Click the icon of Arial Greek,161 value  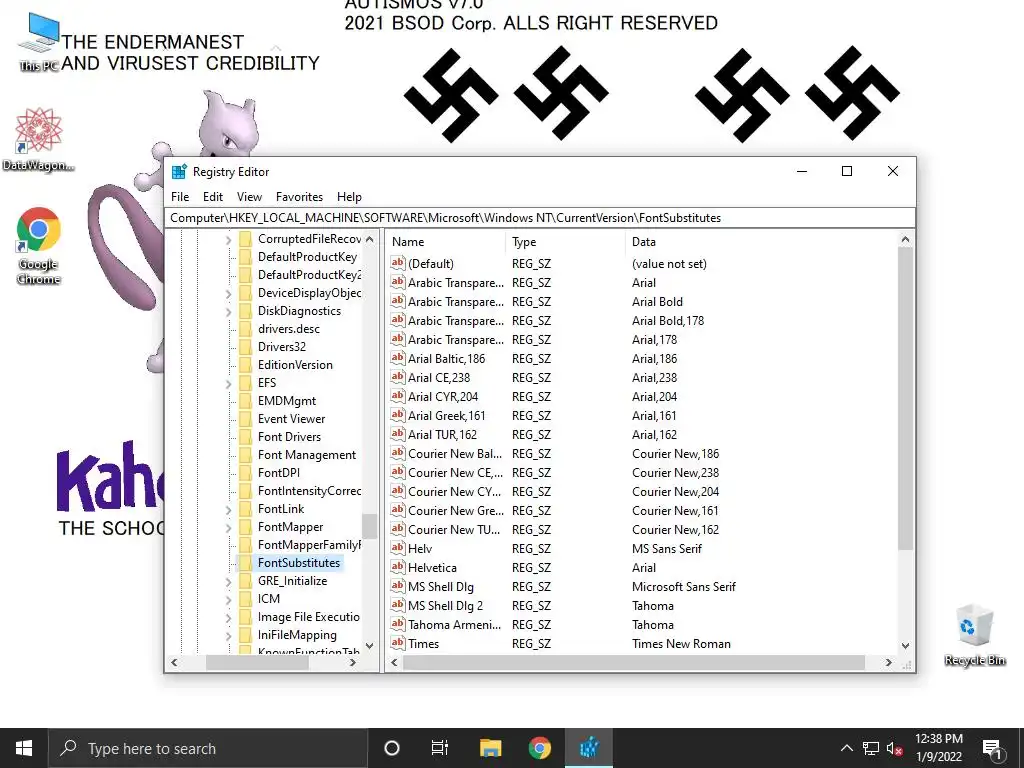pos(398,415)
